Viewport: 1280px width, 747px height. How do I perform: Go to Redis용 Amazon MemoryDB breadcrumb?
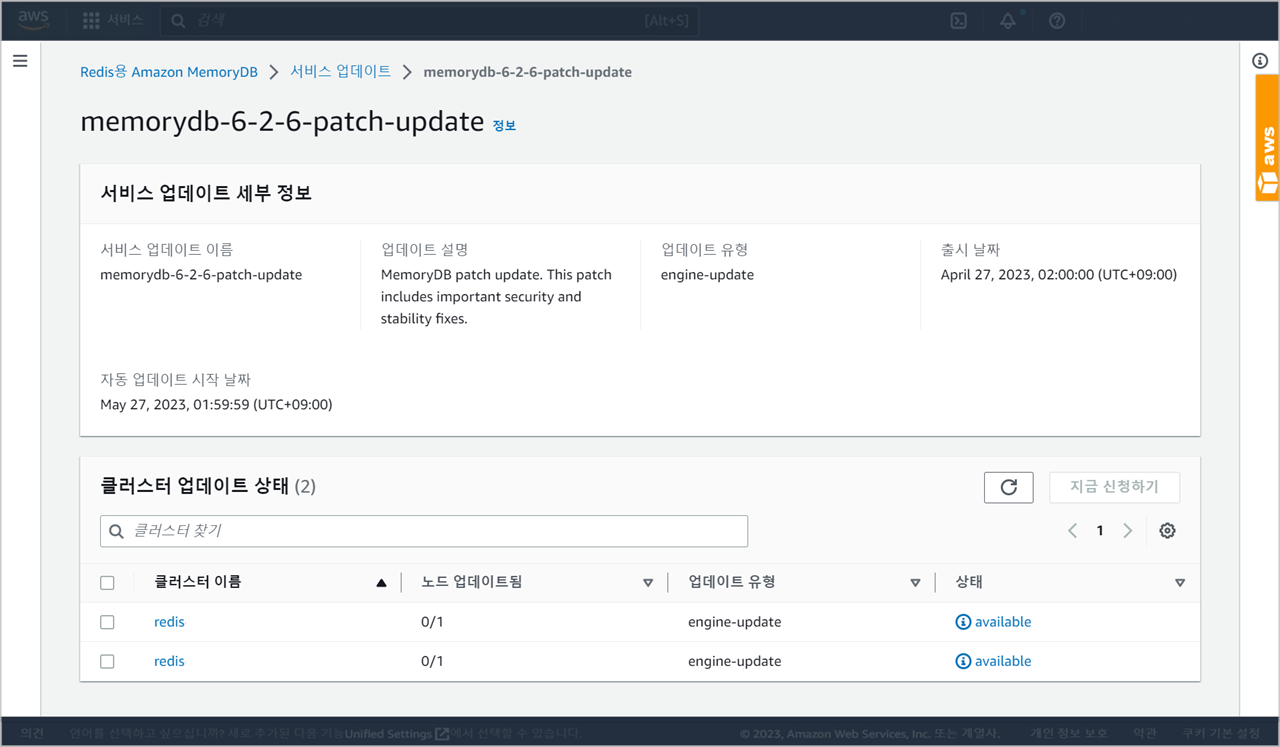pos(169,72)
